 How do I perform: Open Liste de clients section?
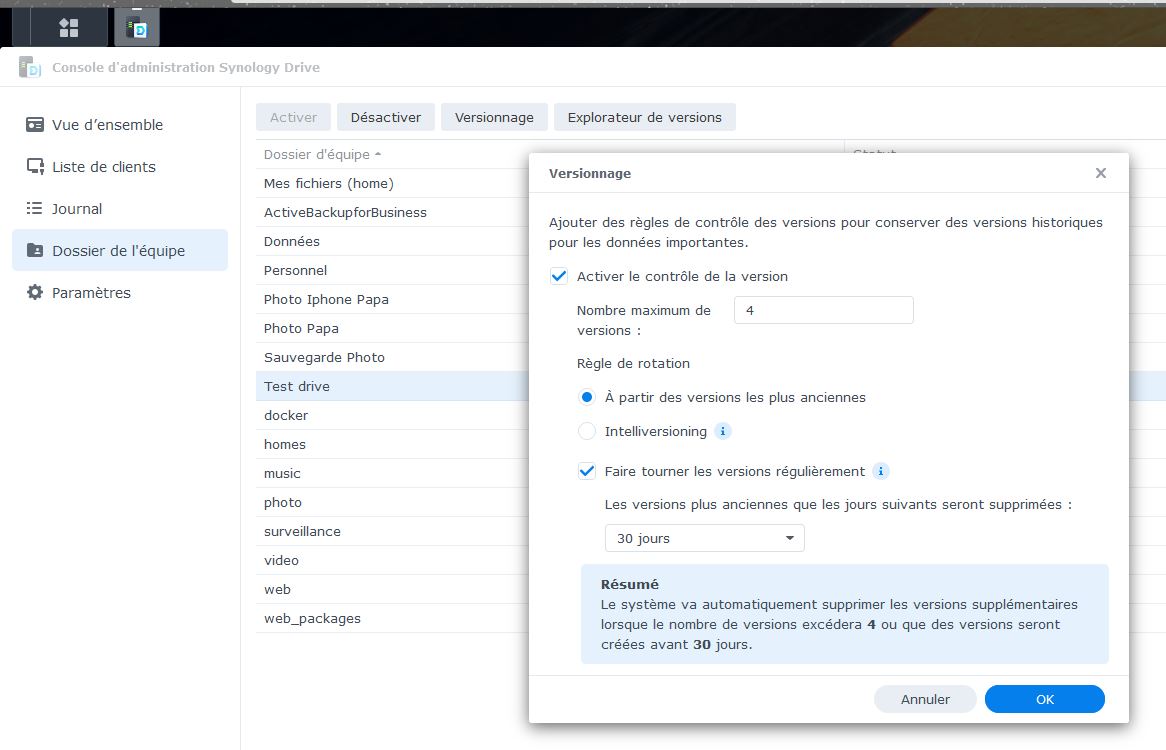click(x=120, y=167)
